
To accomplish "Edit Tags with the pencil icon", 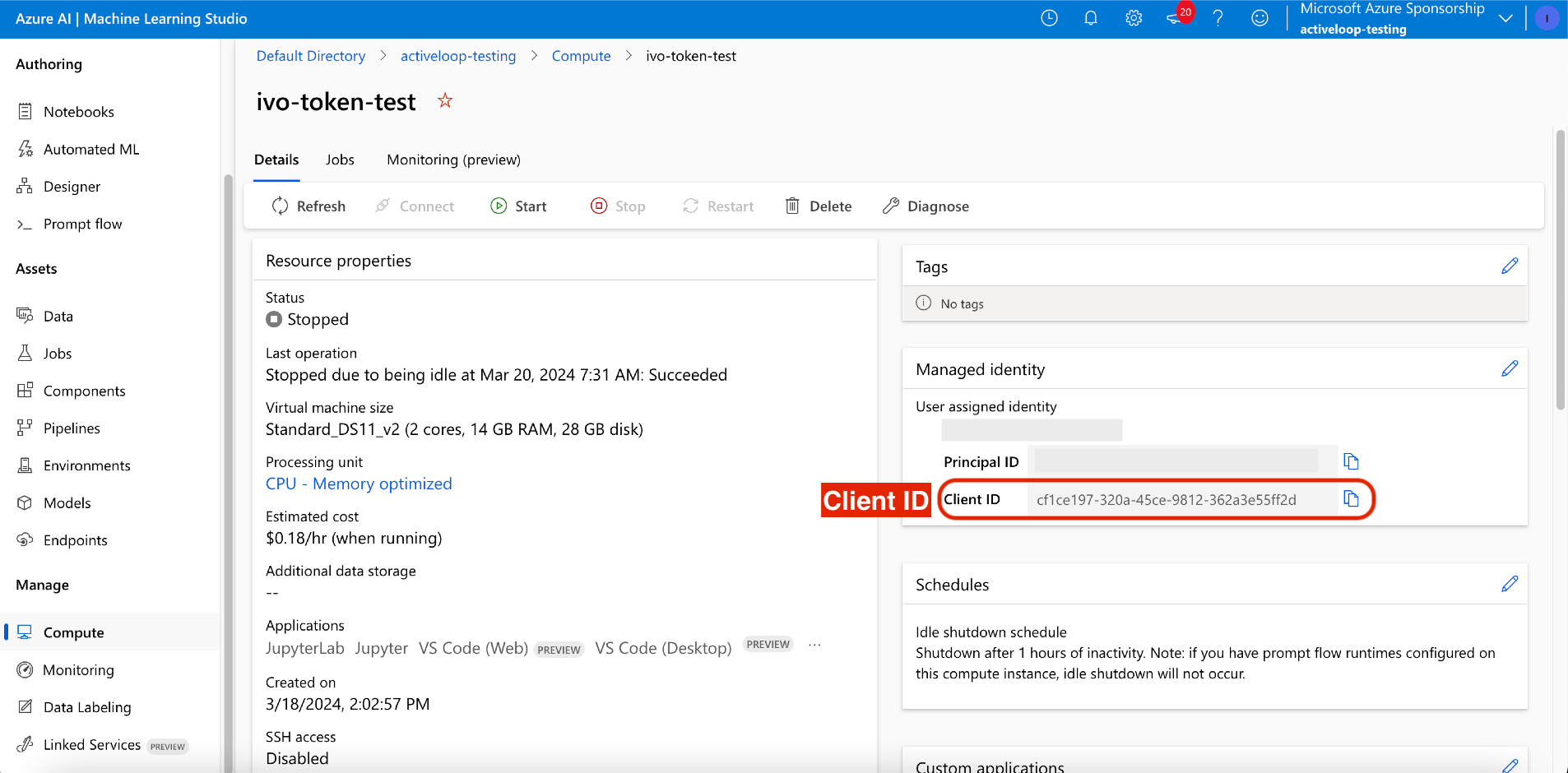I will coord(1509,266).
